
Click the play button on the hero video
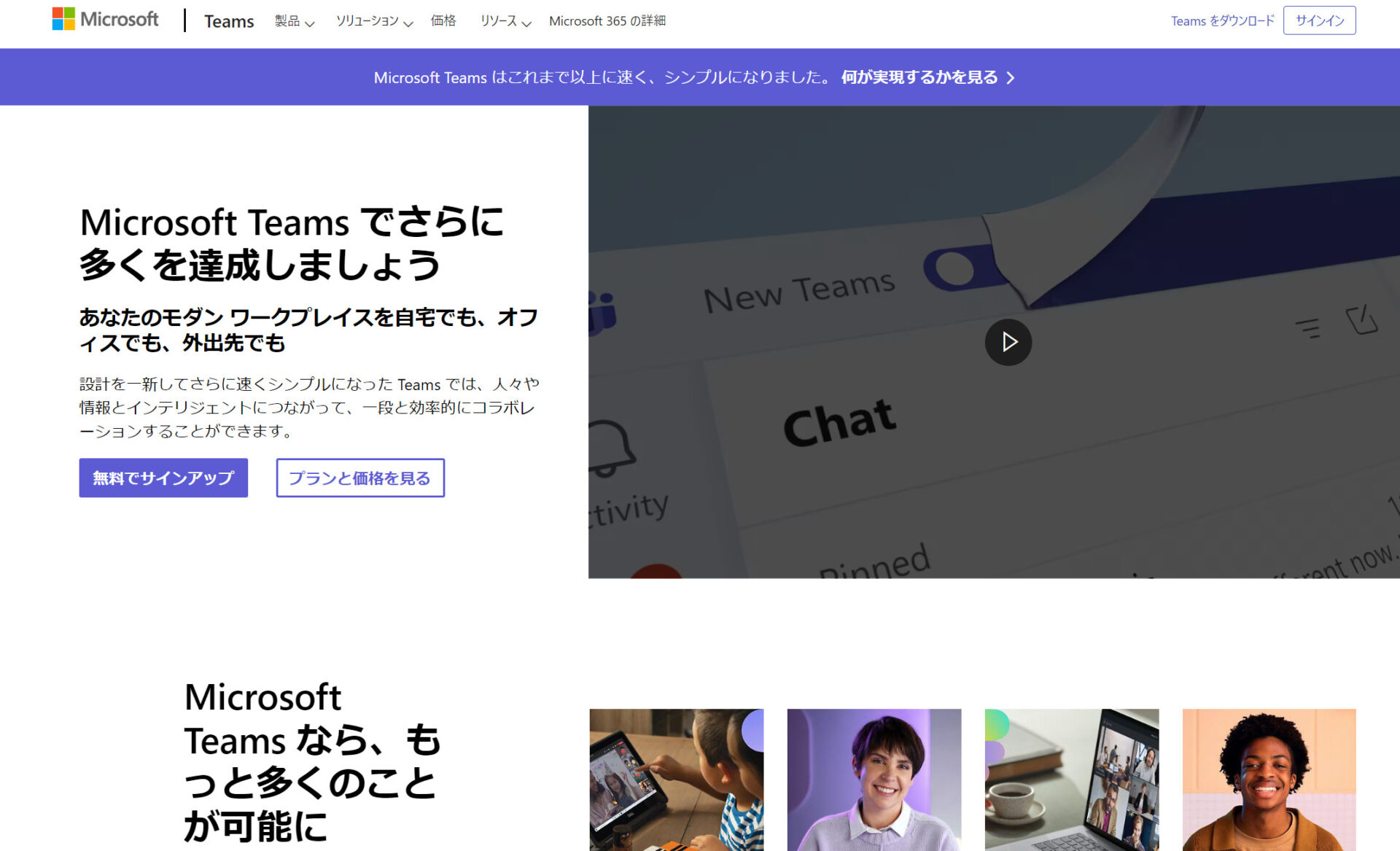(1008, 341)
